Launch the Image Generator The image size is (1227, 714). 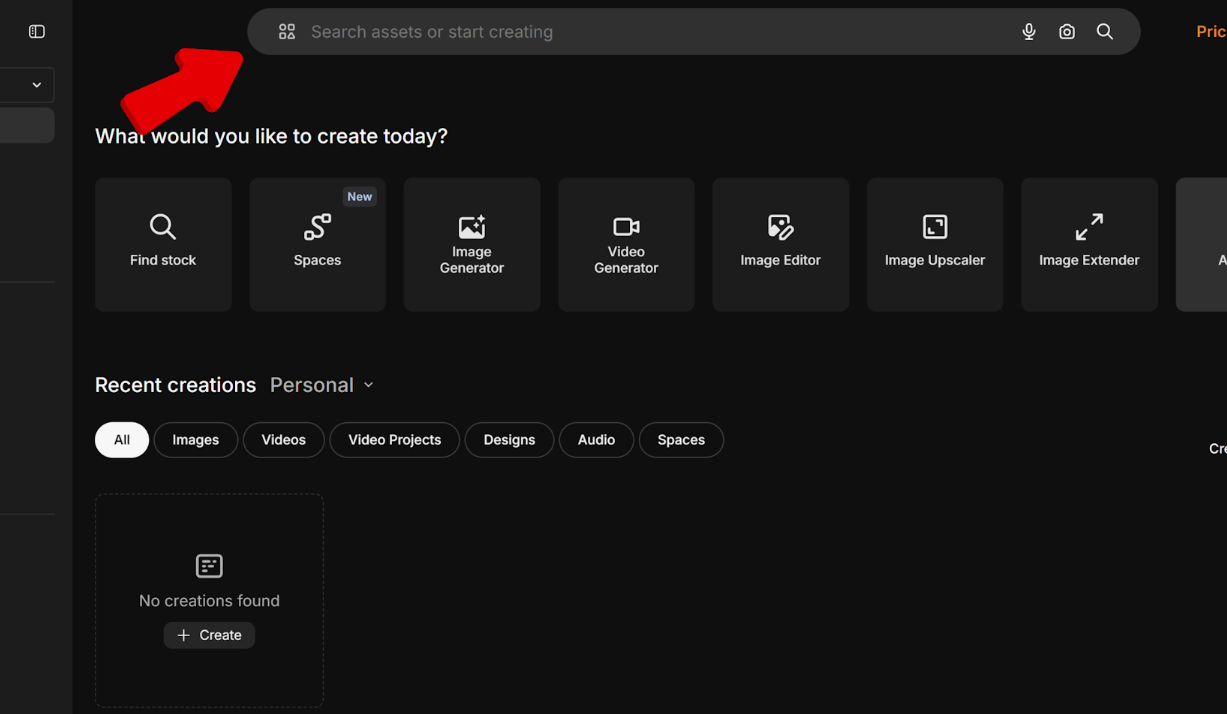472,244
